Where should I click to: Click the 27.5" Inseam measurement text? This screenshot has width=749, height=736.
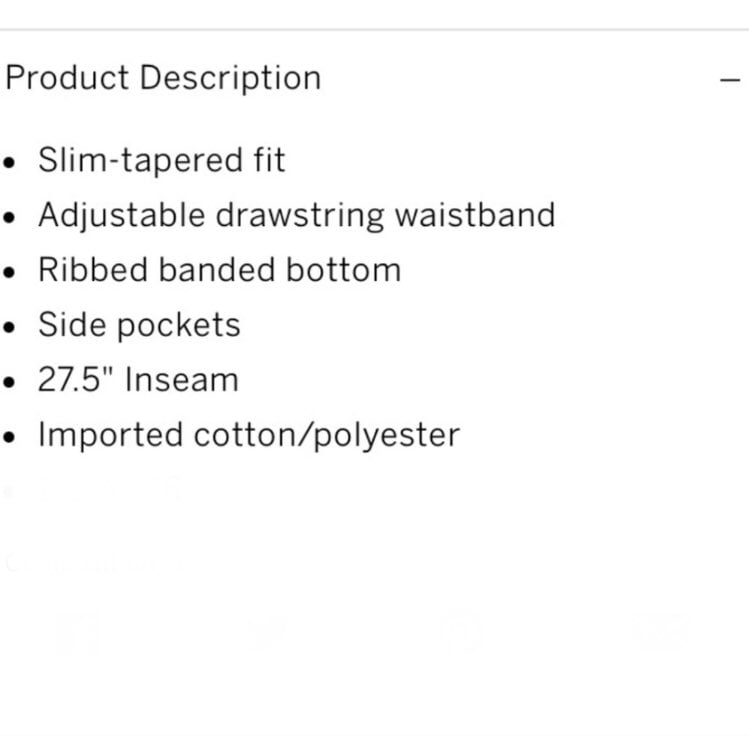[x=138, y=380]
